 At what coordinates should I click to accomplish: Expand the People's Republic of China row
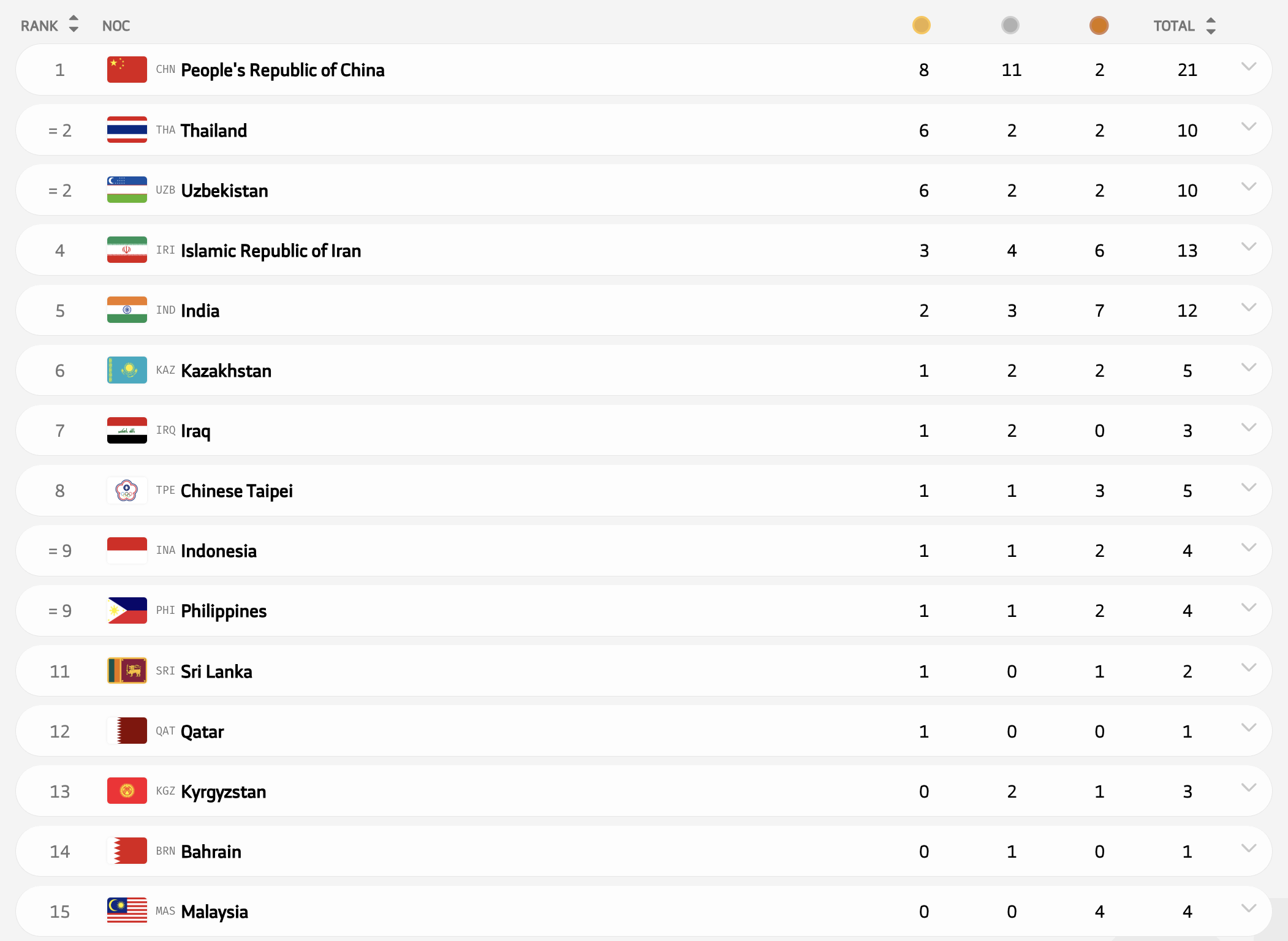(1248, 66)
